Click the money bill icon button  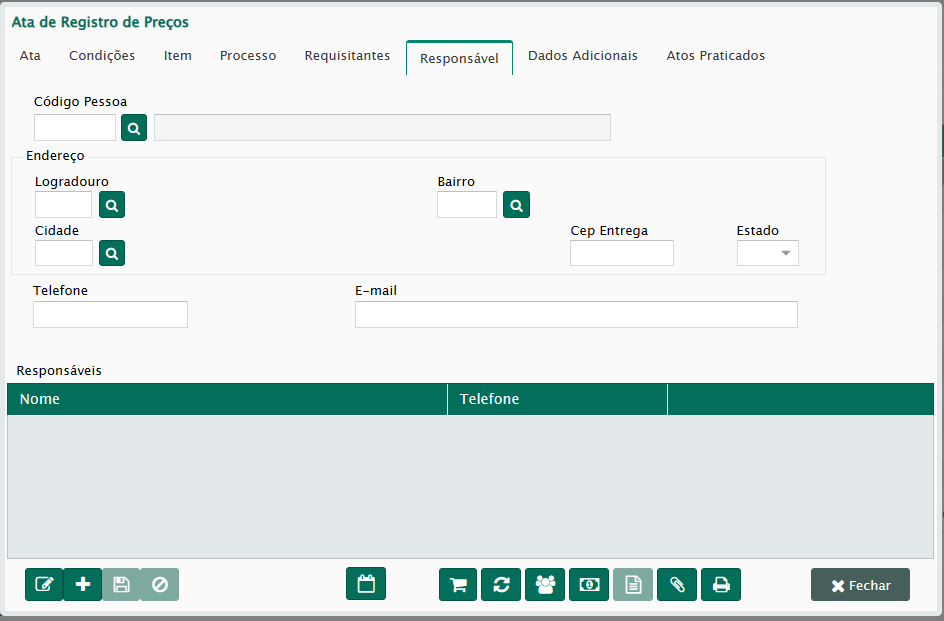coord(589,585)
